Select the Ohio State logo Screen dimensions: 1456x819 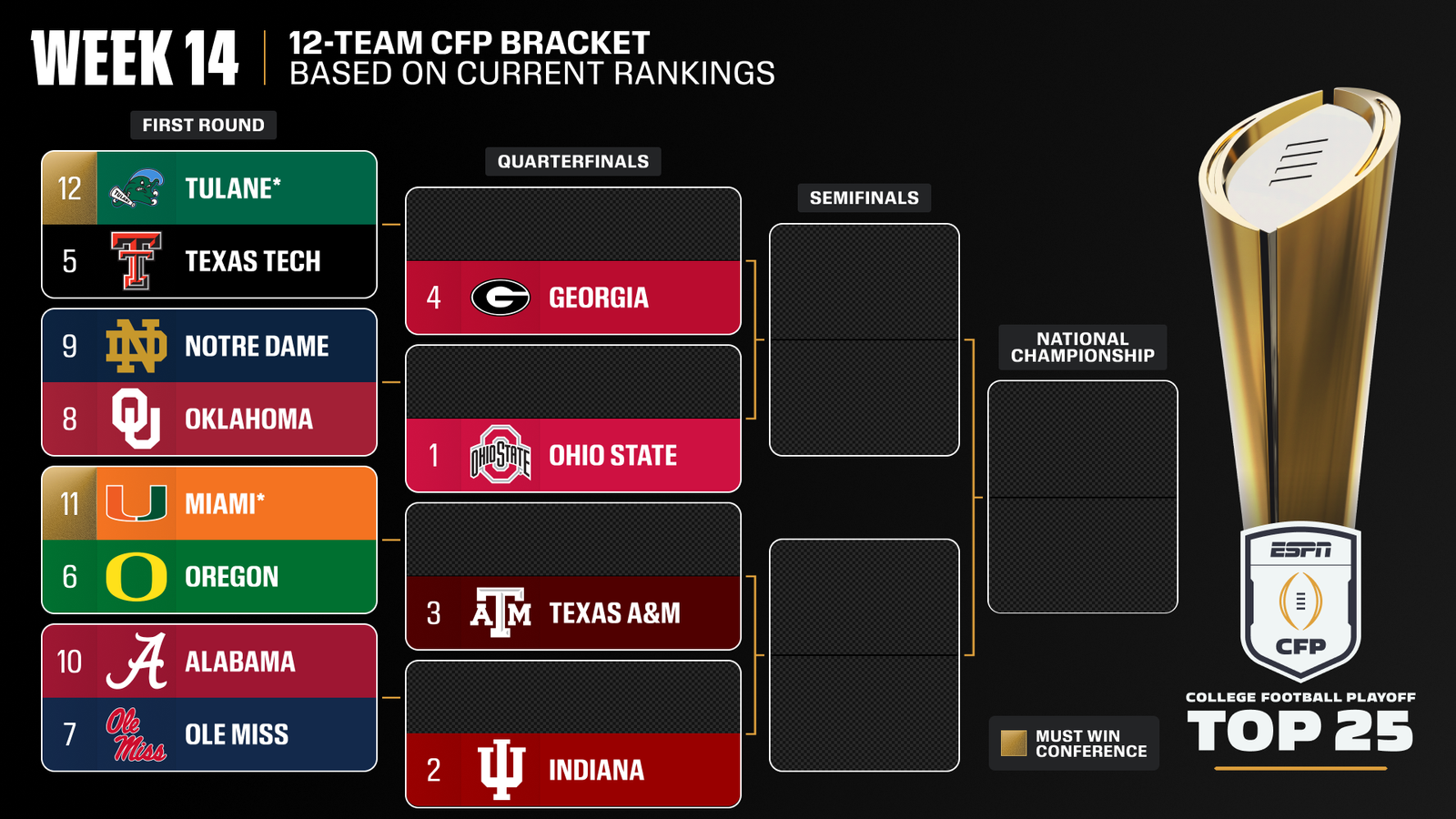pos(500,455)
